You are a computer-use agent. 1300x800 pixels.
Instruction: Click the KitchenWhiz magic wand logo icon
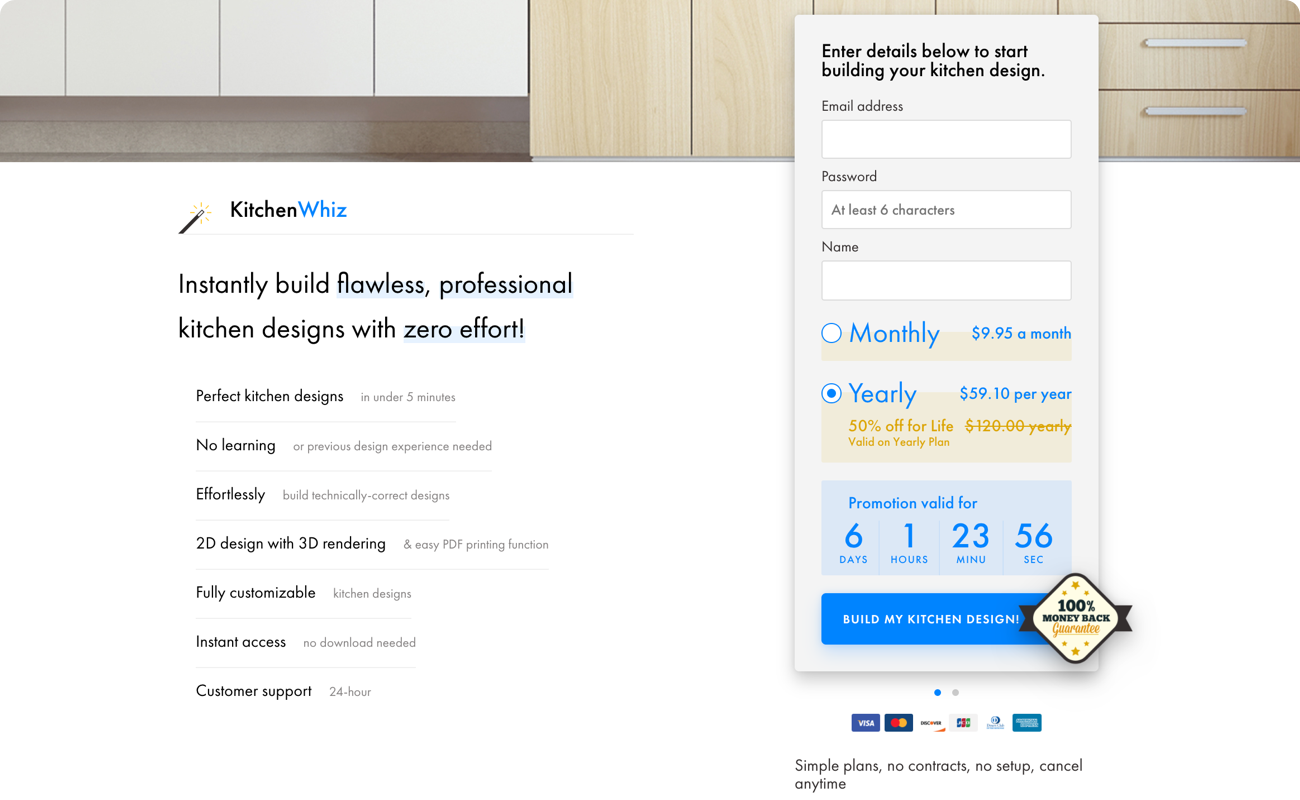click(195, 217)
